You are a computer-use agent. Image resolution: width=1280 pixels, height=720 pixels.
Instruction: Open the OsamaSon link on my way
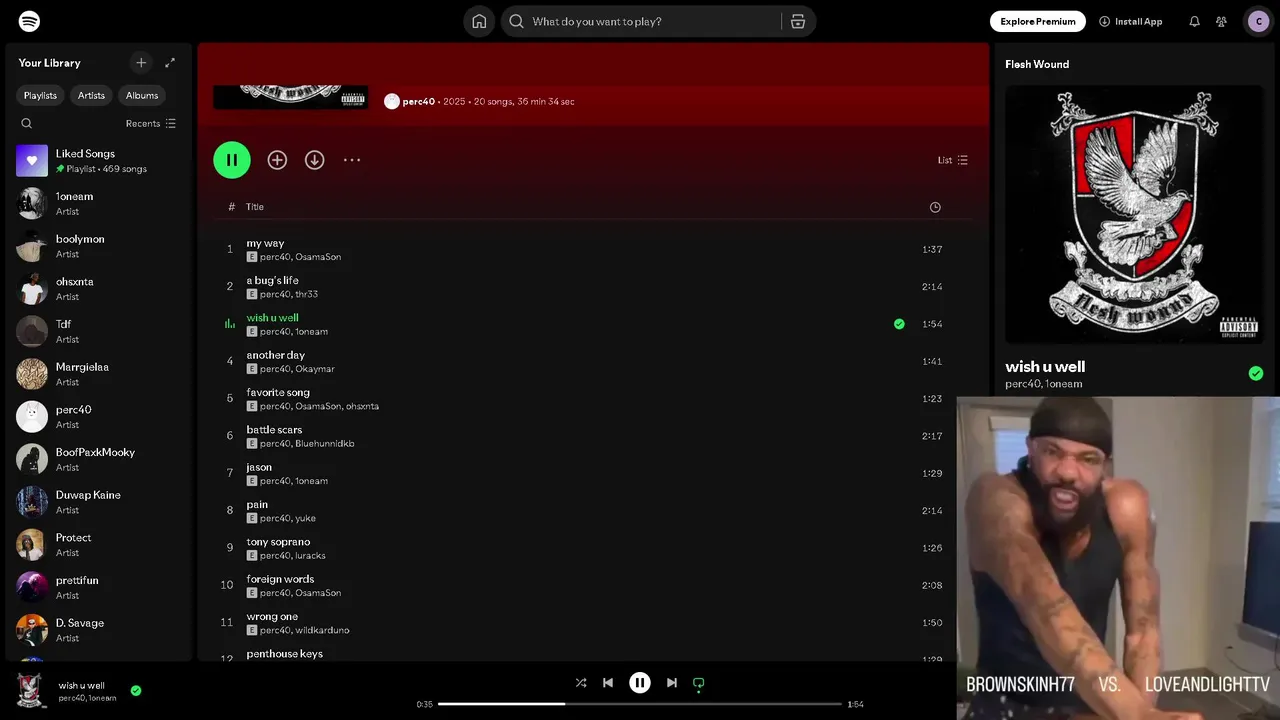[318, 257]
